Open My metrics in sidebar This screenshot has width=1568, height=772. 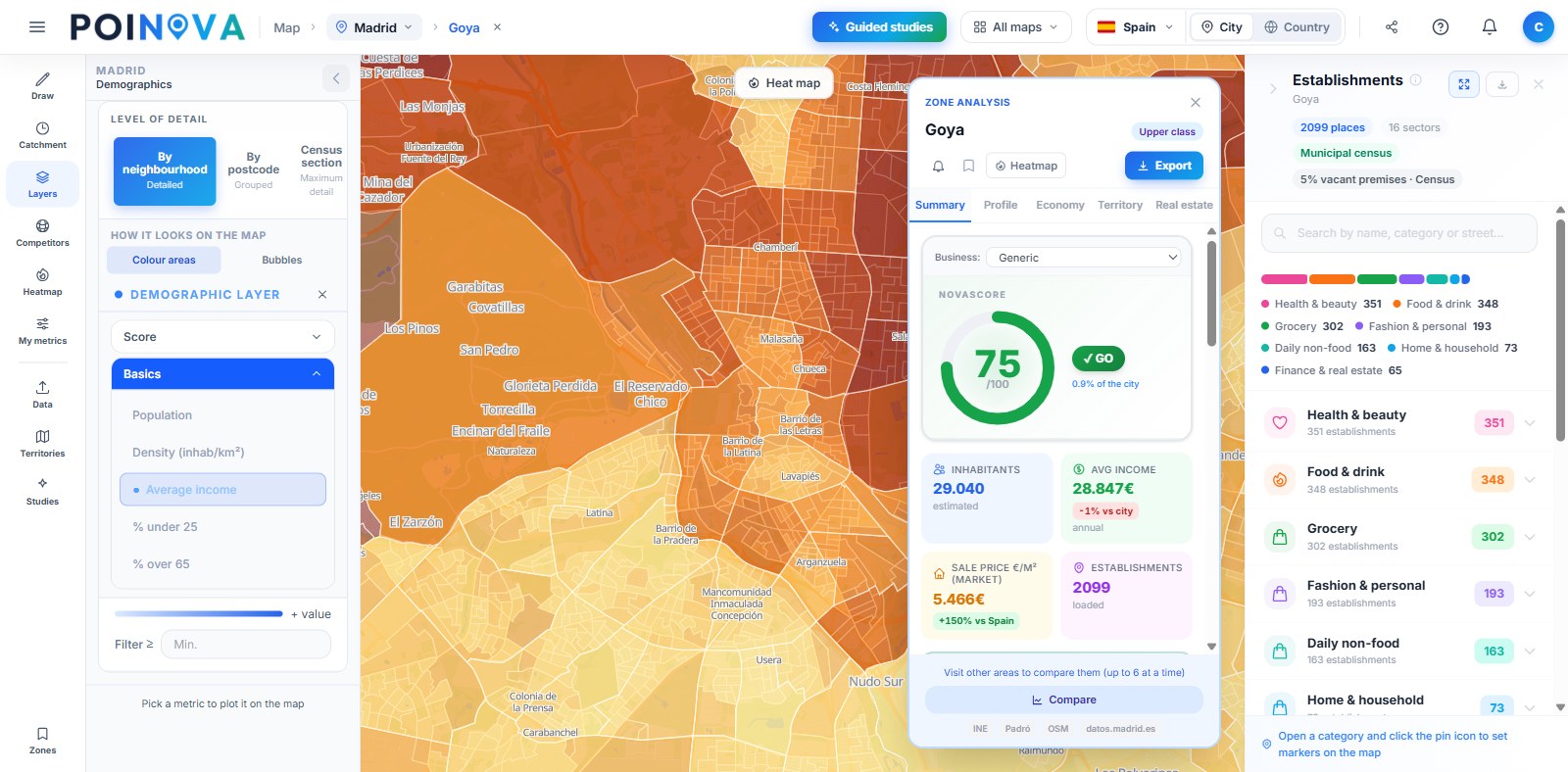pyautogui.click(x=42, y=331)
